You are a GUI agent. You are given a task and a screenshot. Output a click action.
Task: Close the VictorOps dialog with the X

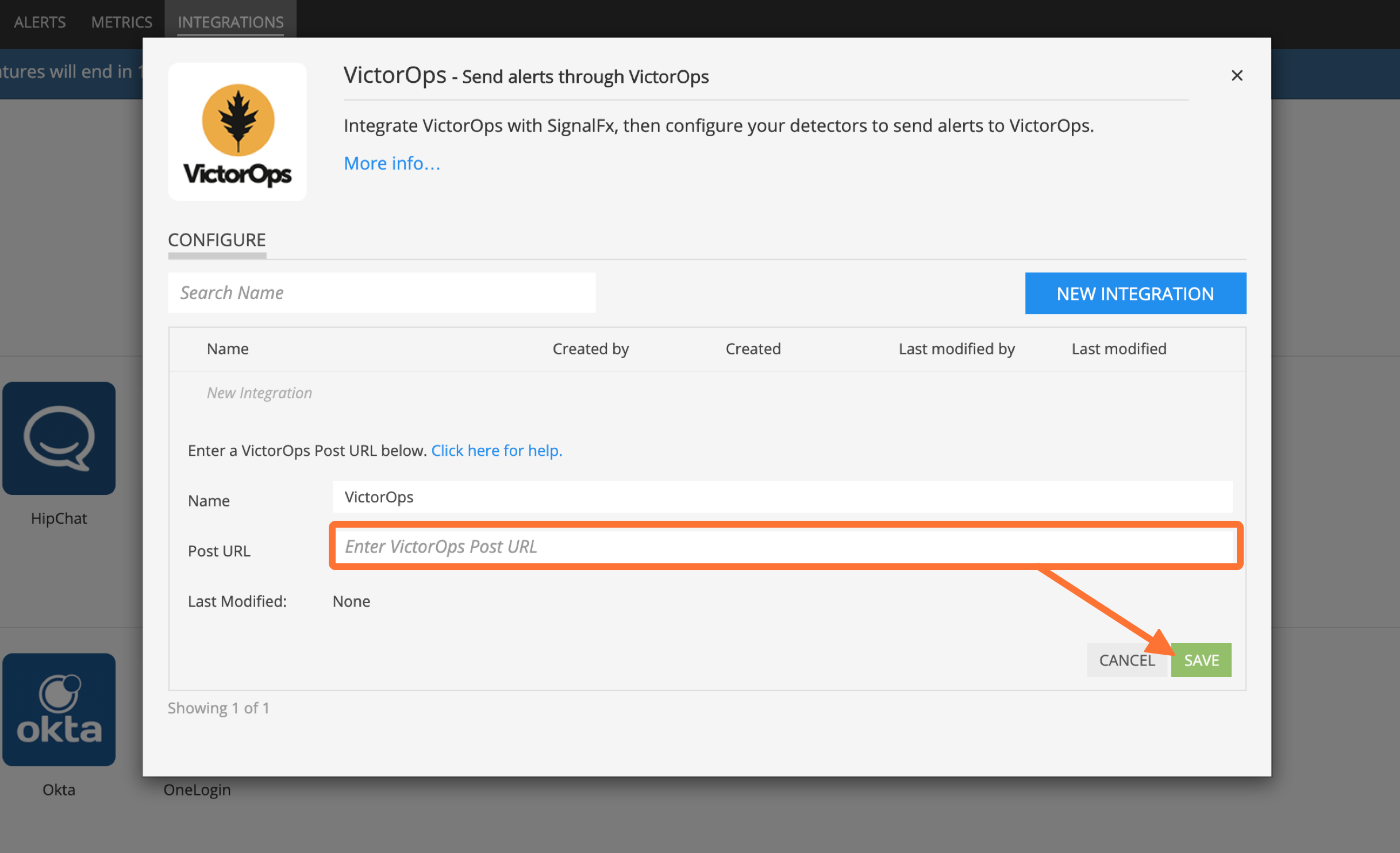point(1237,75)
